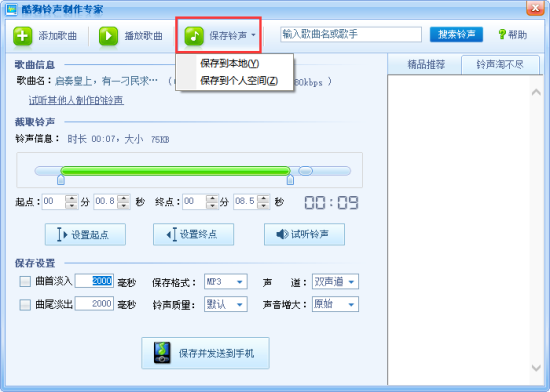Image resolution: width=550 pixels, height=392 pixels.
Task: Switch to the 铃声淘不尽 tab
Action: coord(500,65)
